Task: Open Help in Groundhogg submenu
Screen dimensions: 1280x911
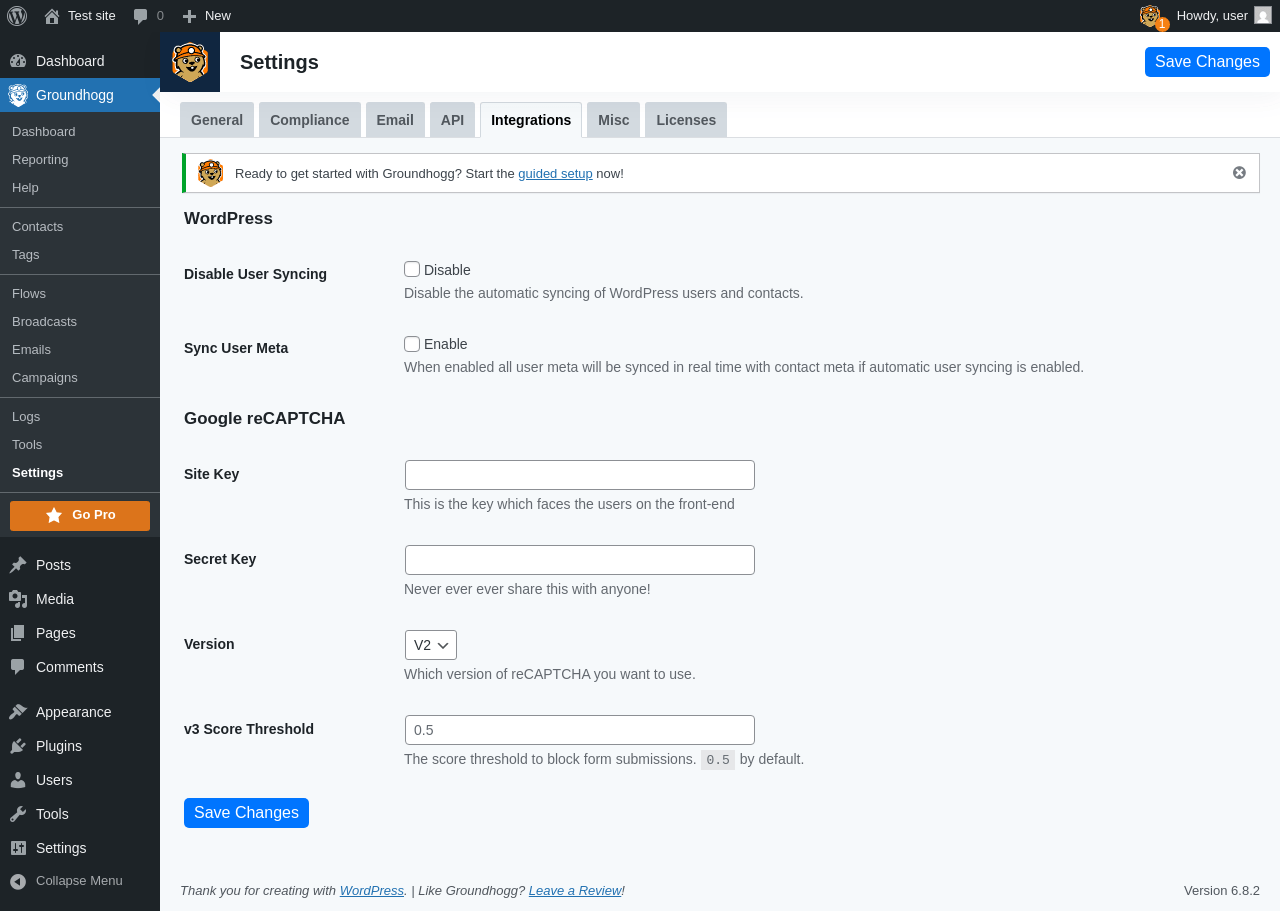Action: [80, 188]
